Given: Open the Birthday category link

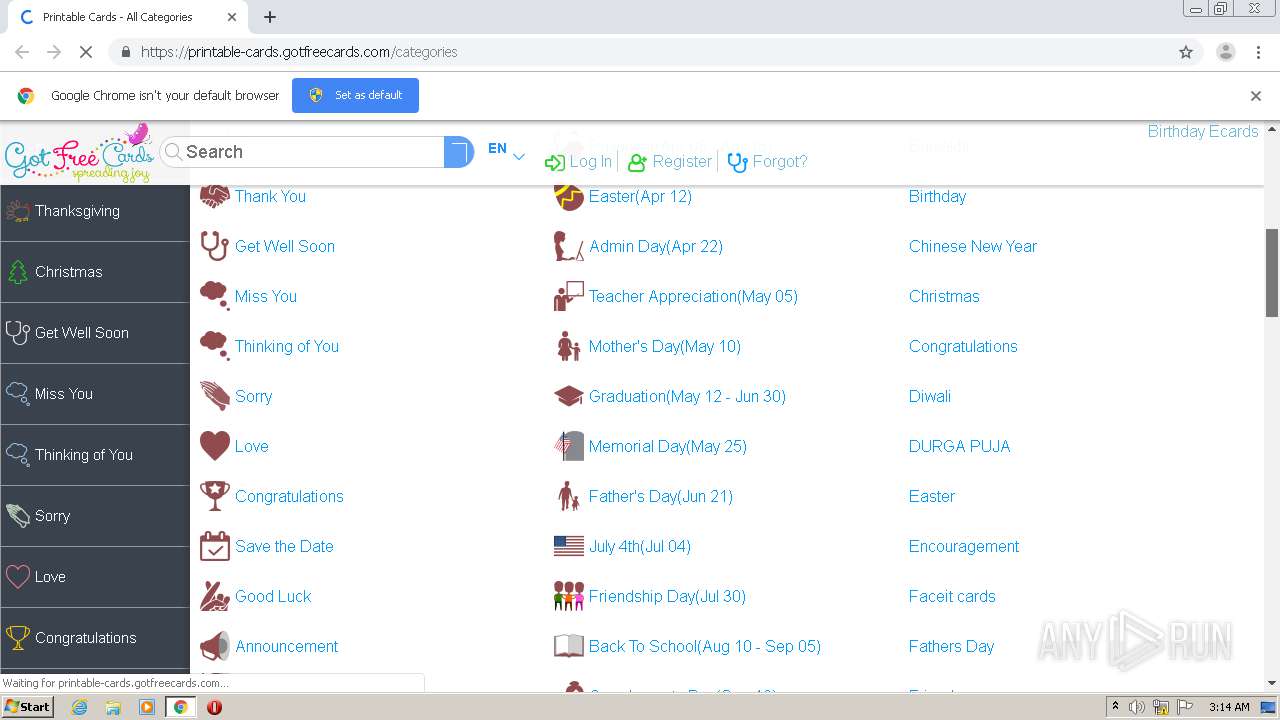Looking at the screenshot, I should 937,196.
